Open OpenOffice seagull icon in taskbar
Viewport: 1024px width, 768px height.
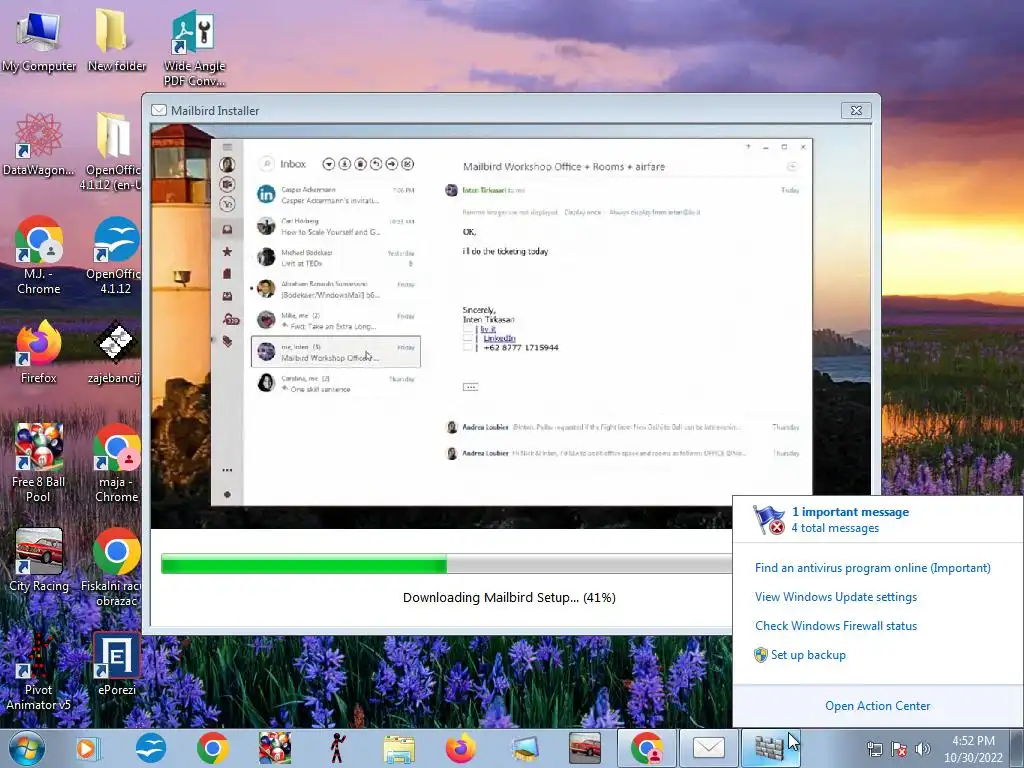[151, 748]
